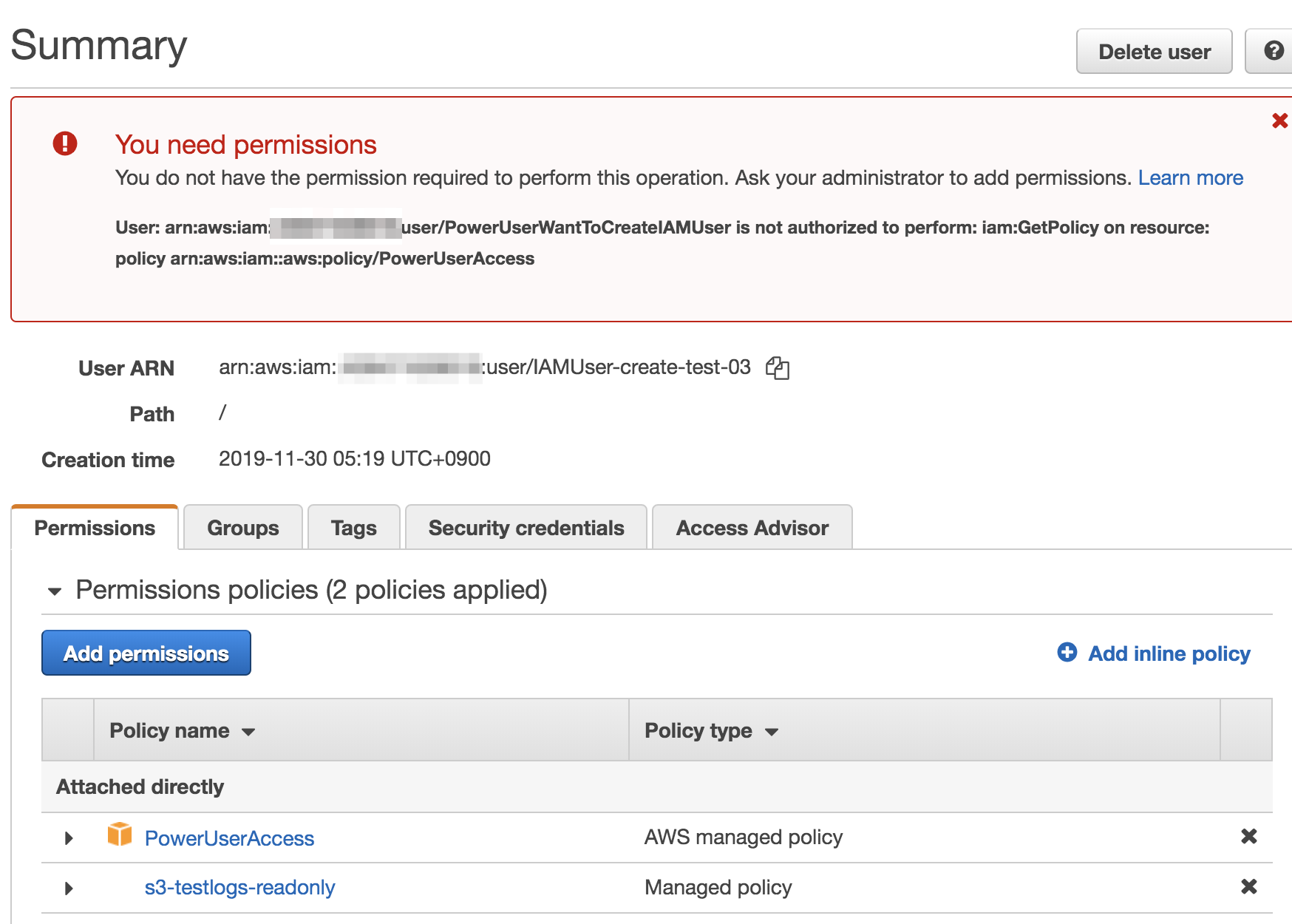Detach the PowerUserAccess policy with its X
Image resolution: width=1292 pixels, height=924 pixels.
[x=1248, y=836]
